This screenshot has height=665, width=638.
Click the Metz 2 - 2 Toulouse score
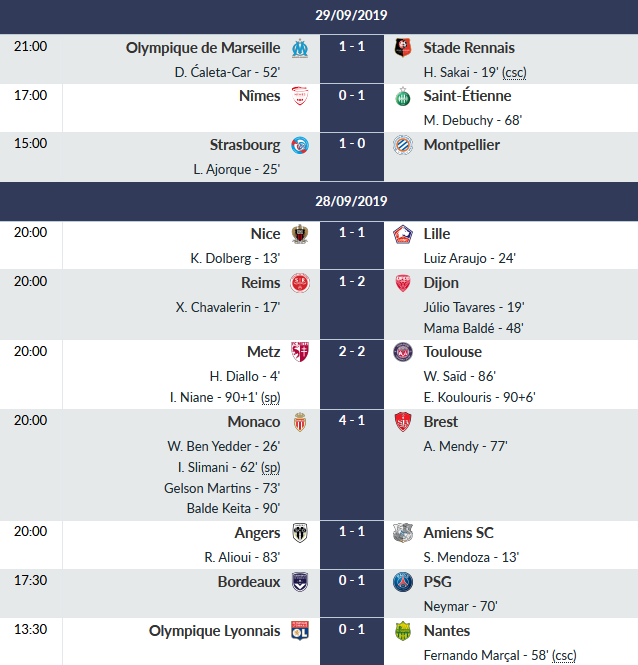click(351, 352)
